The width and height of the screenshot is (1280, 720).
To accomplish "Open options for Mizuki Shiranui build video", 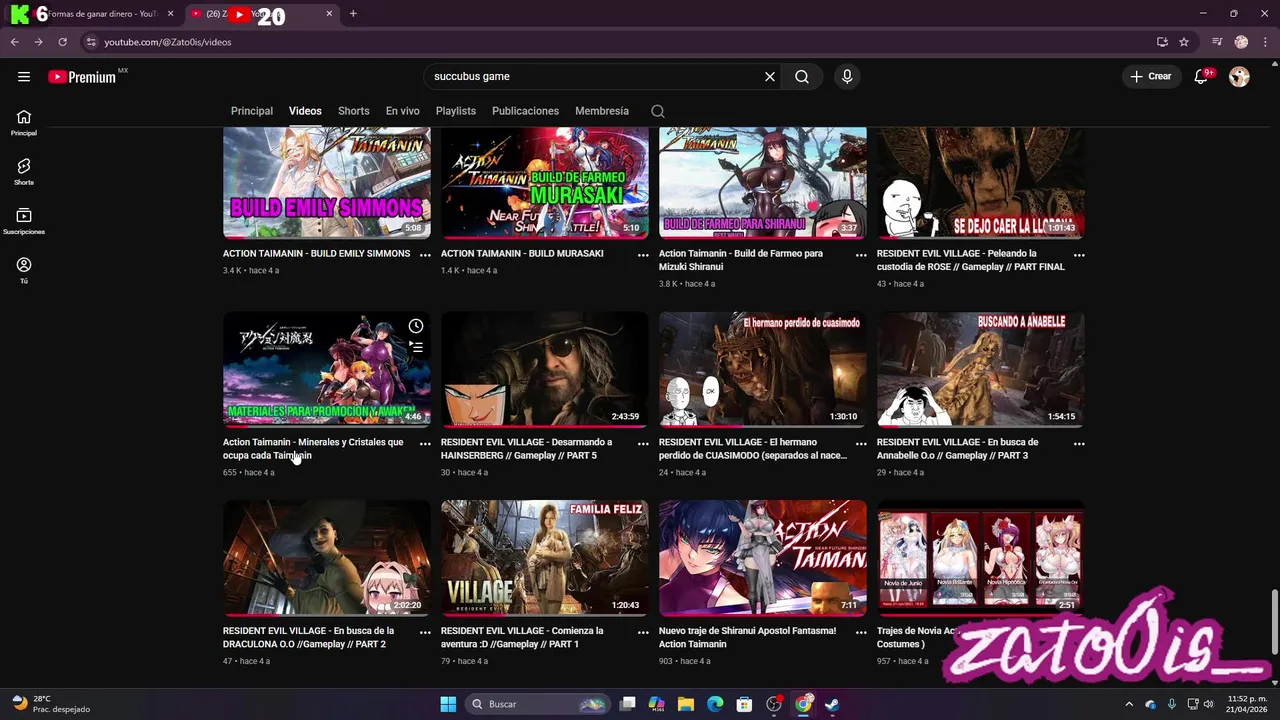I will pos(861,255).
